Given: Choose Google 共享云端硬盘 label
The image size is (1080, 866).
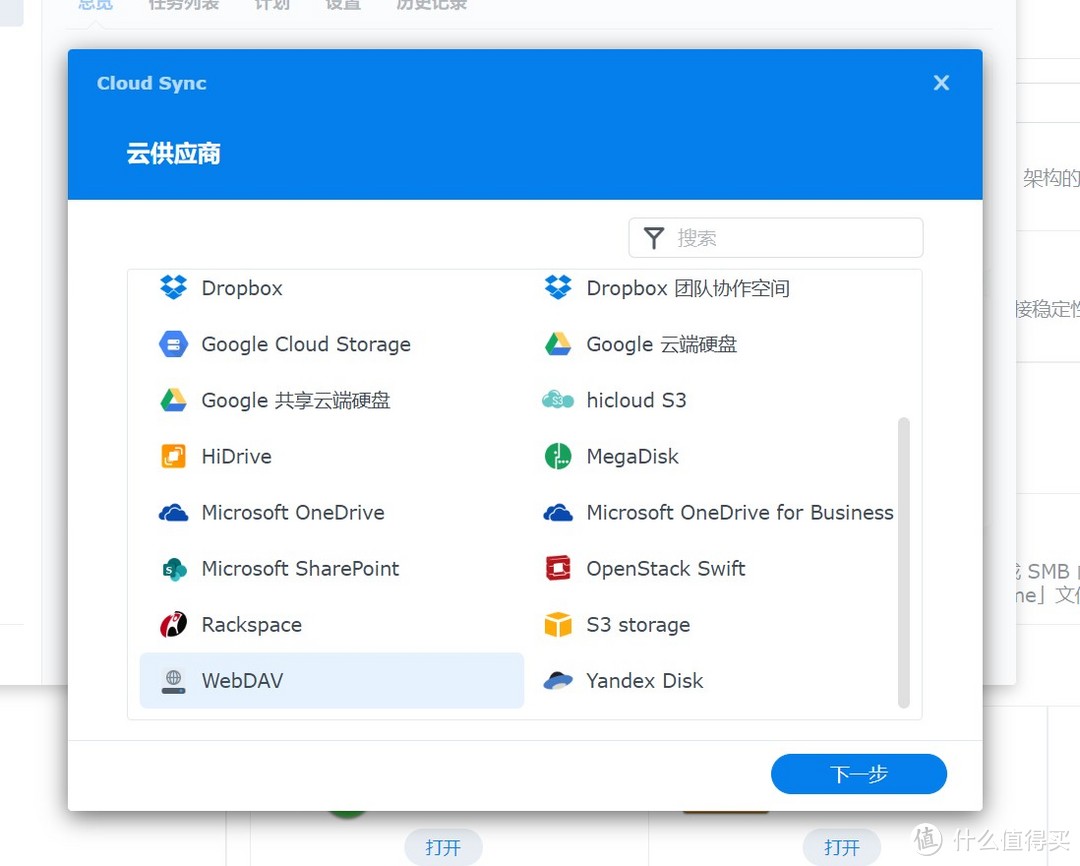Looking at the screenshot, I should point(295,400).
